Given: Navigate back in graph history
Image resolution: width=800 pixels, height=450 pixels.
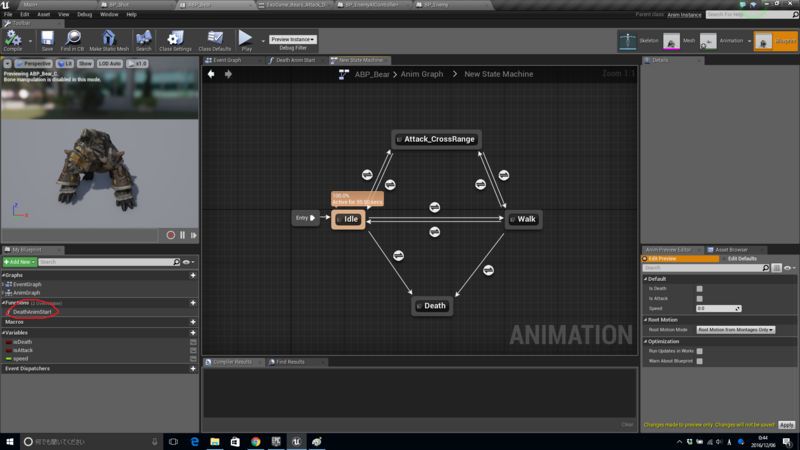Looking at the screenshot, I should coord(211,74).
